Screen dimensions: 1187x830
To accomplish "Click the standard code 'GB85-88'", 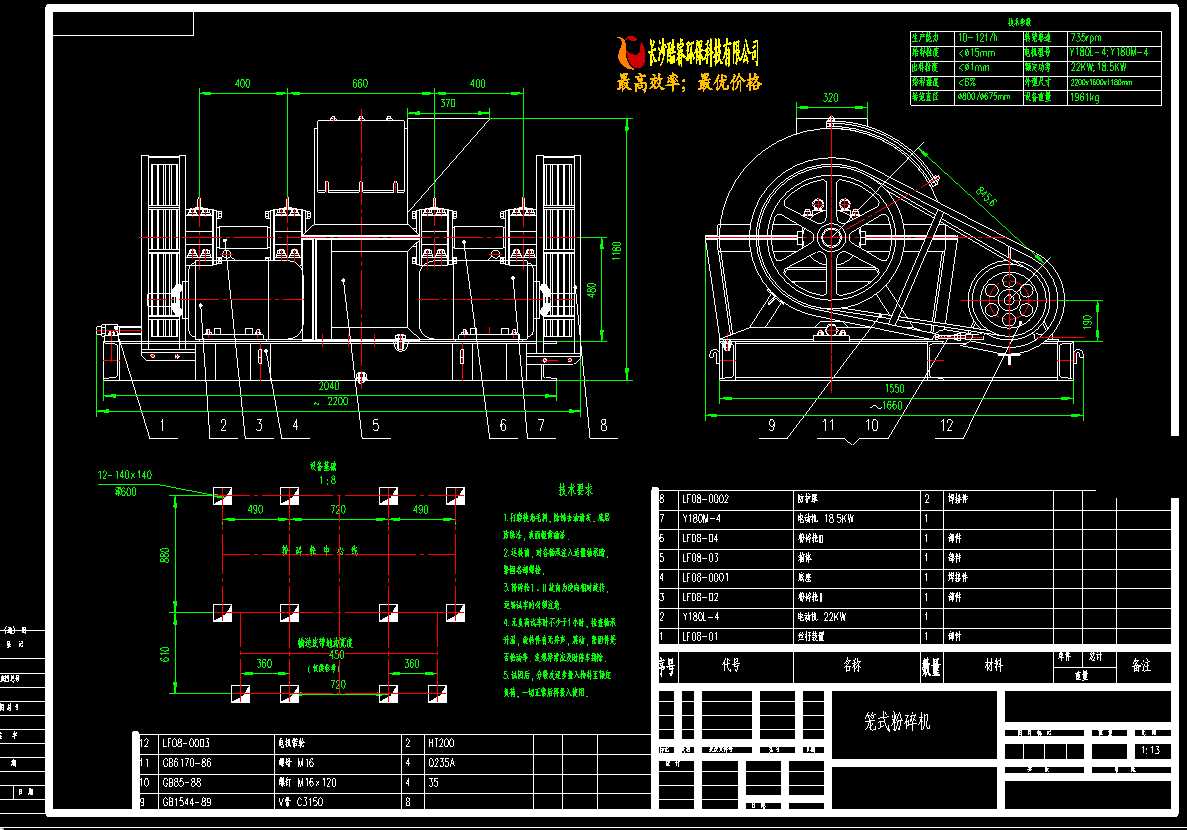I will click(x=182, y=783).
